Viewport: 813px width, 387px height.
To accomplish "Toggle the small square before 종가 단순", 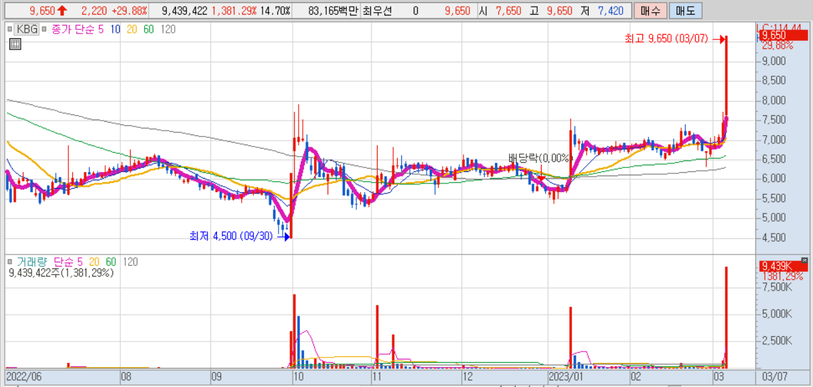I will tap(44, 30).
